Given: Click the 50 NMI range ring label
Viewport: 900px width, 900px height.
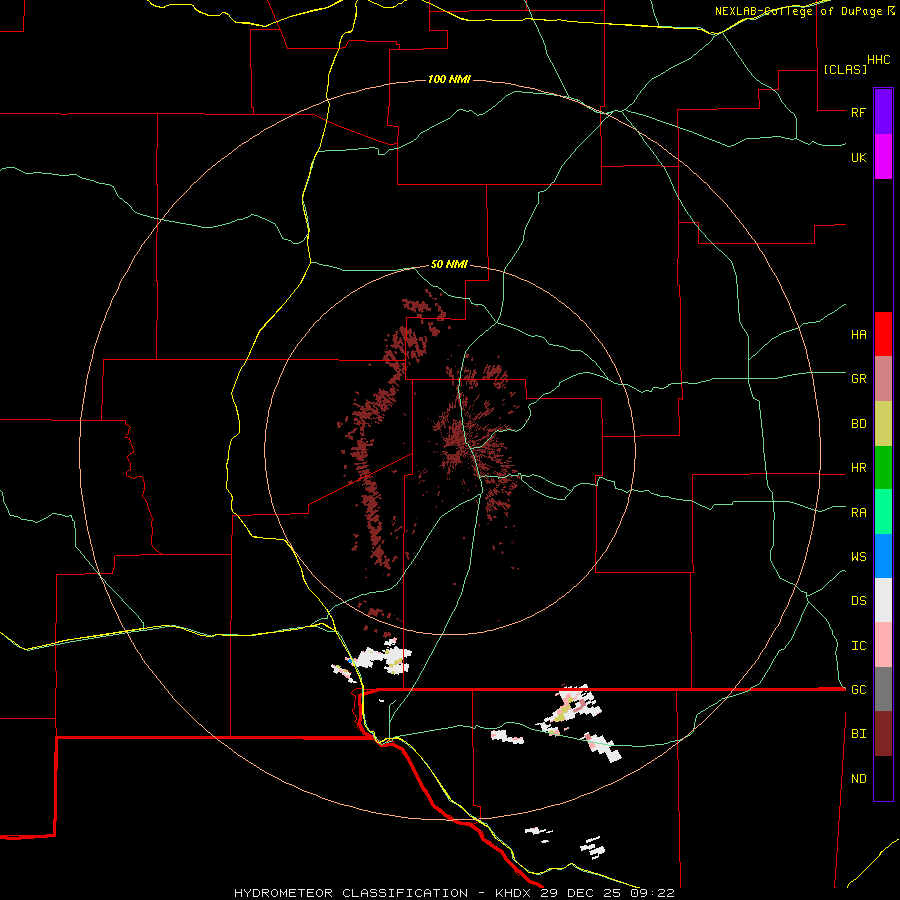Looking at the screenshot, I should pos(449,265).
